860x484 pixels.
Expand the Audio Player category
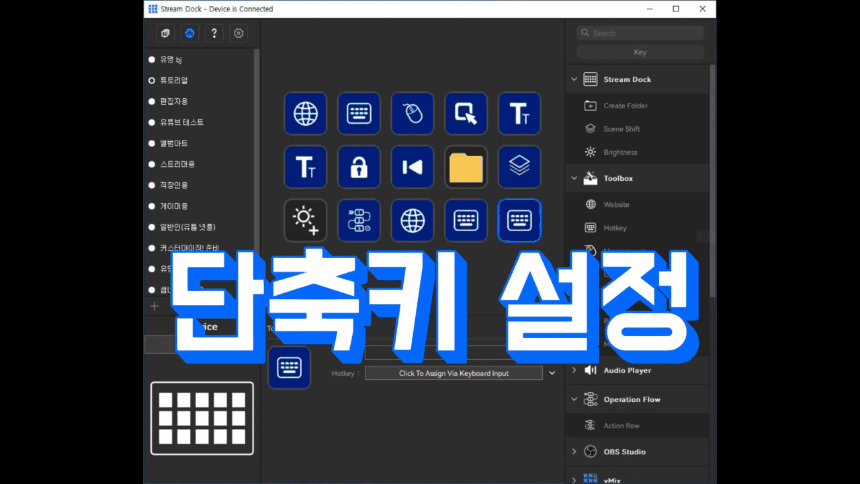tap(574, 370)
